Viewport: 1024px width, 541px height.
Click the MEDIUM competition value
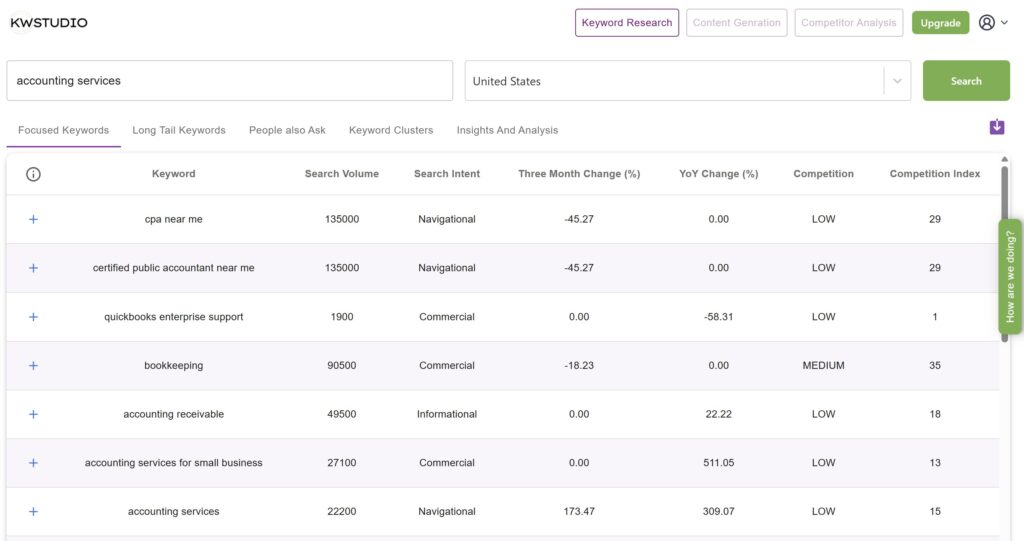[824, 365]
